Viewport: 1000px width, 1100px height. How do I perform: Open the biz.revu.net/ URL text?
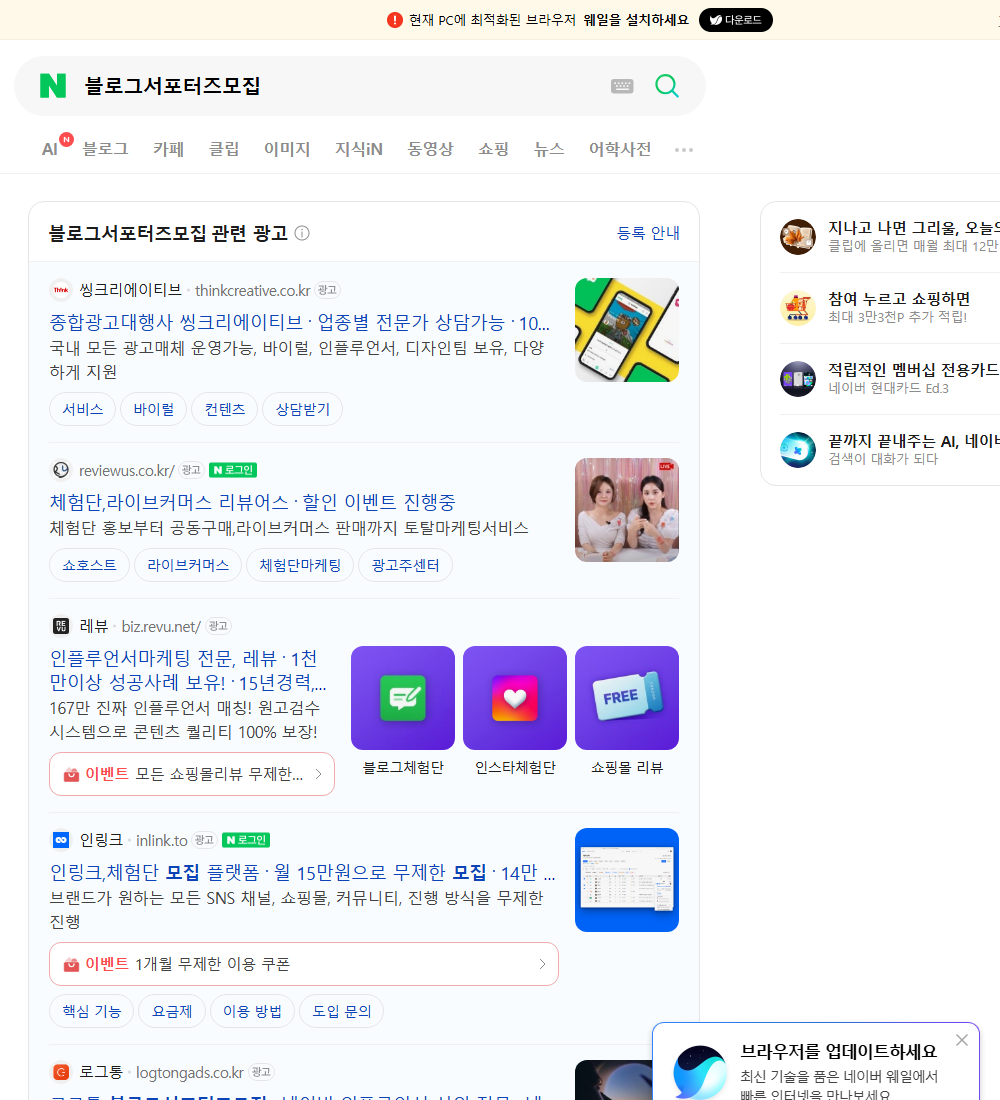(161, 626)
